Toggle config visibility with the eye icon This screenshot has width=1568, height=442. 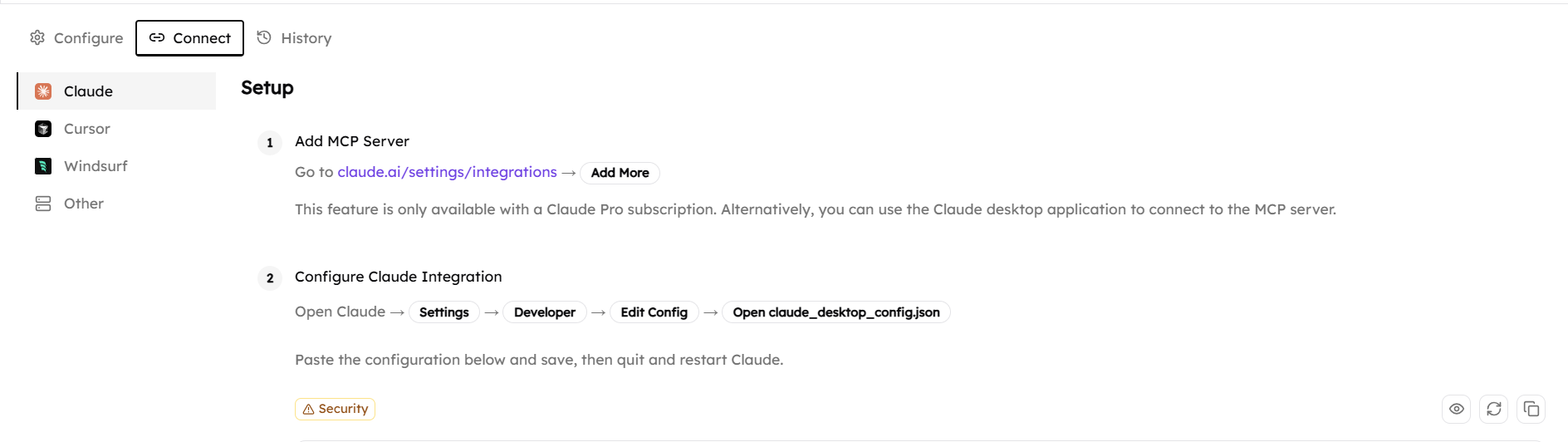(1457, 409)
